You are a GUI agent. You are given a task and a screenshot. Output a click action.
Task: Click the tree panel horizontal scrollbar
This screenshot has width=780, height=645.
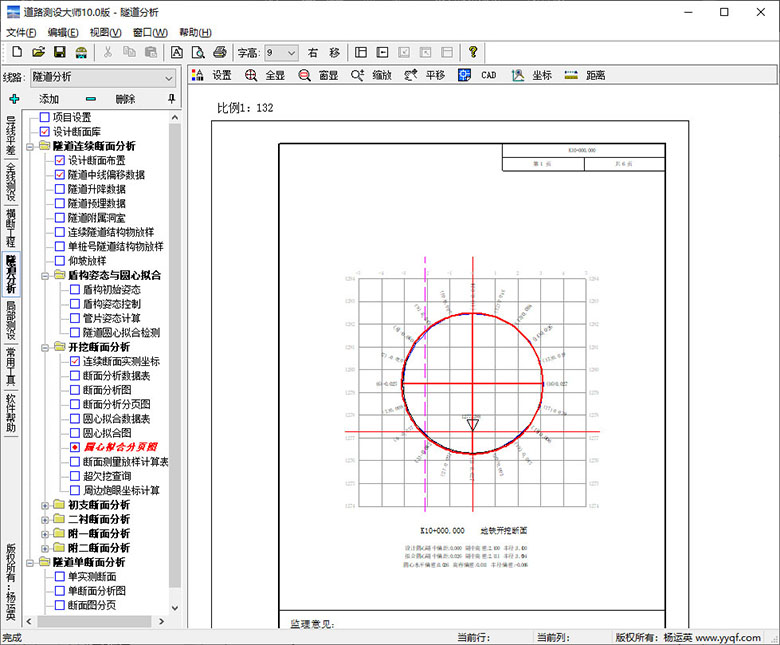(x=95, y=622)
